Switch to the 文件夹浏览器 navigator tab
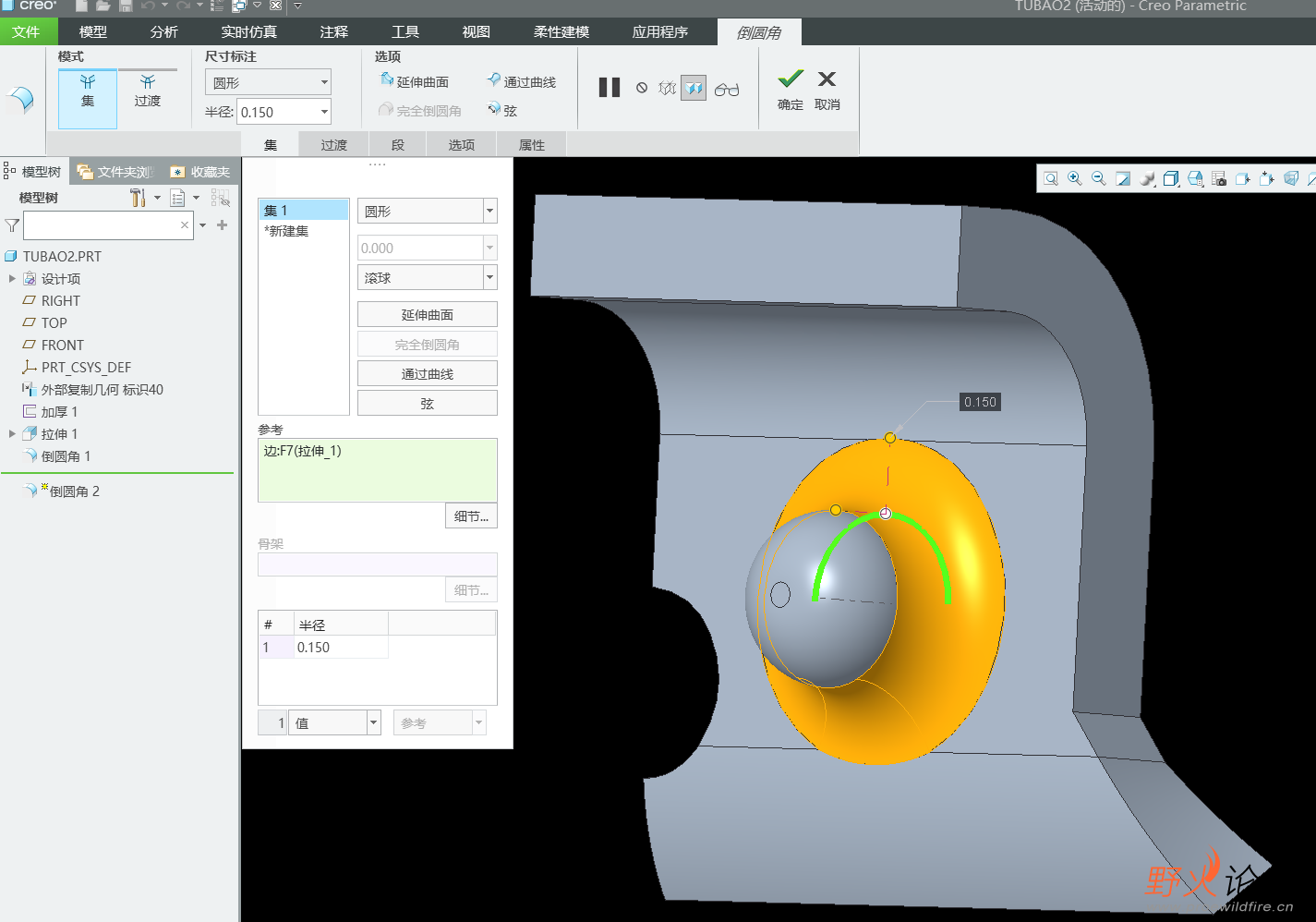This screenshot has width=1316, height=922. coord(115,171)
